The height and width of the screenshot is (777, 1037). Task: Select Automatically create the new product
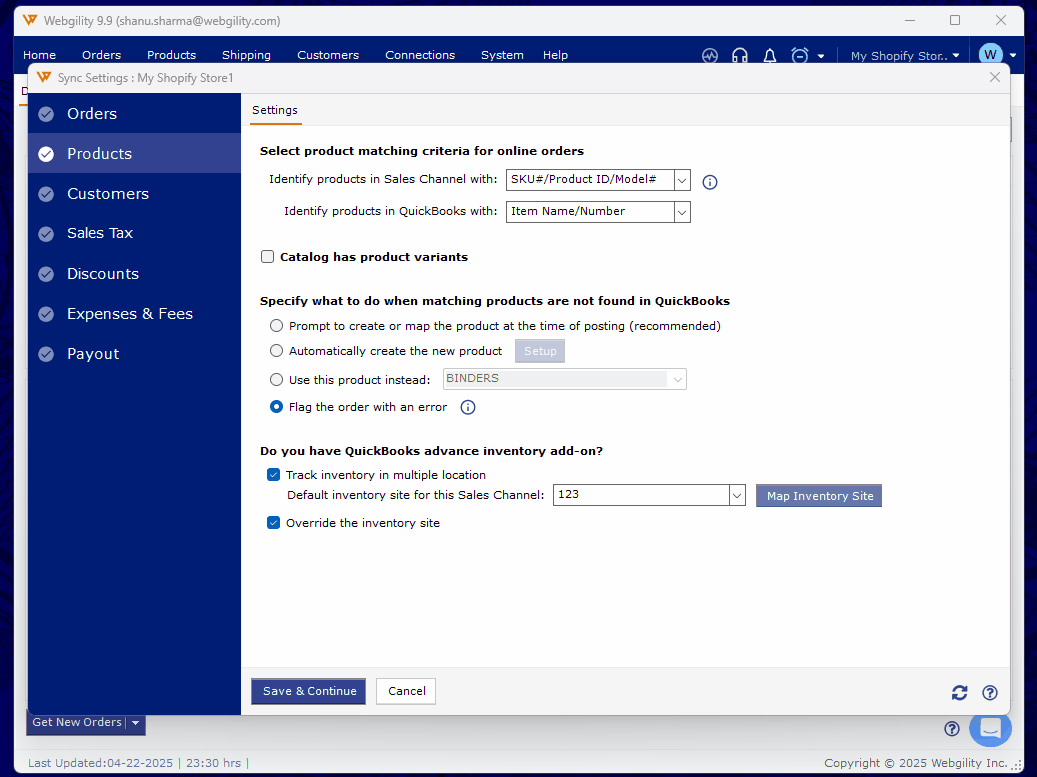277,351
